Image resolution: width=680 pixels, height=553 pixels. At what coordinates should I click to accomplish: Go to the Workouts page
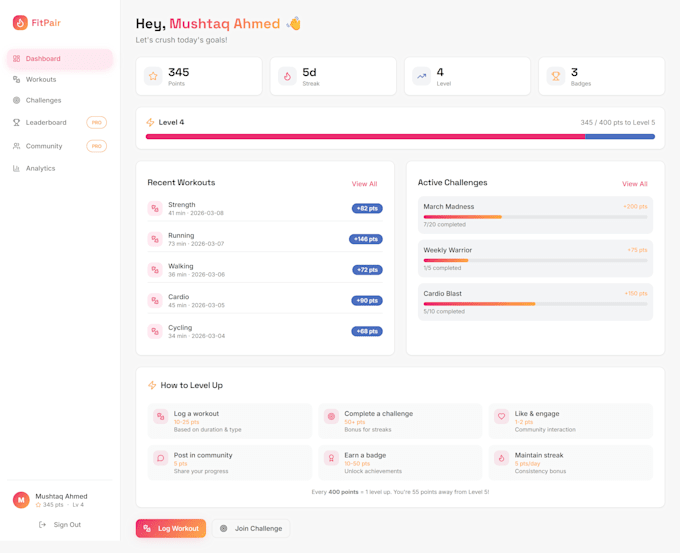[60, 79]
